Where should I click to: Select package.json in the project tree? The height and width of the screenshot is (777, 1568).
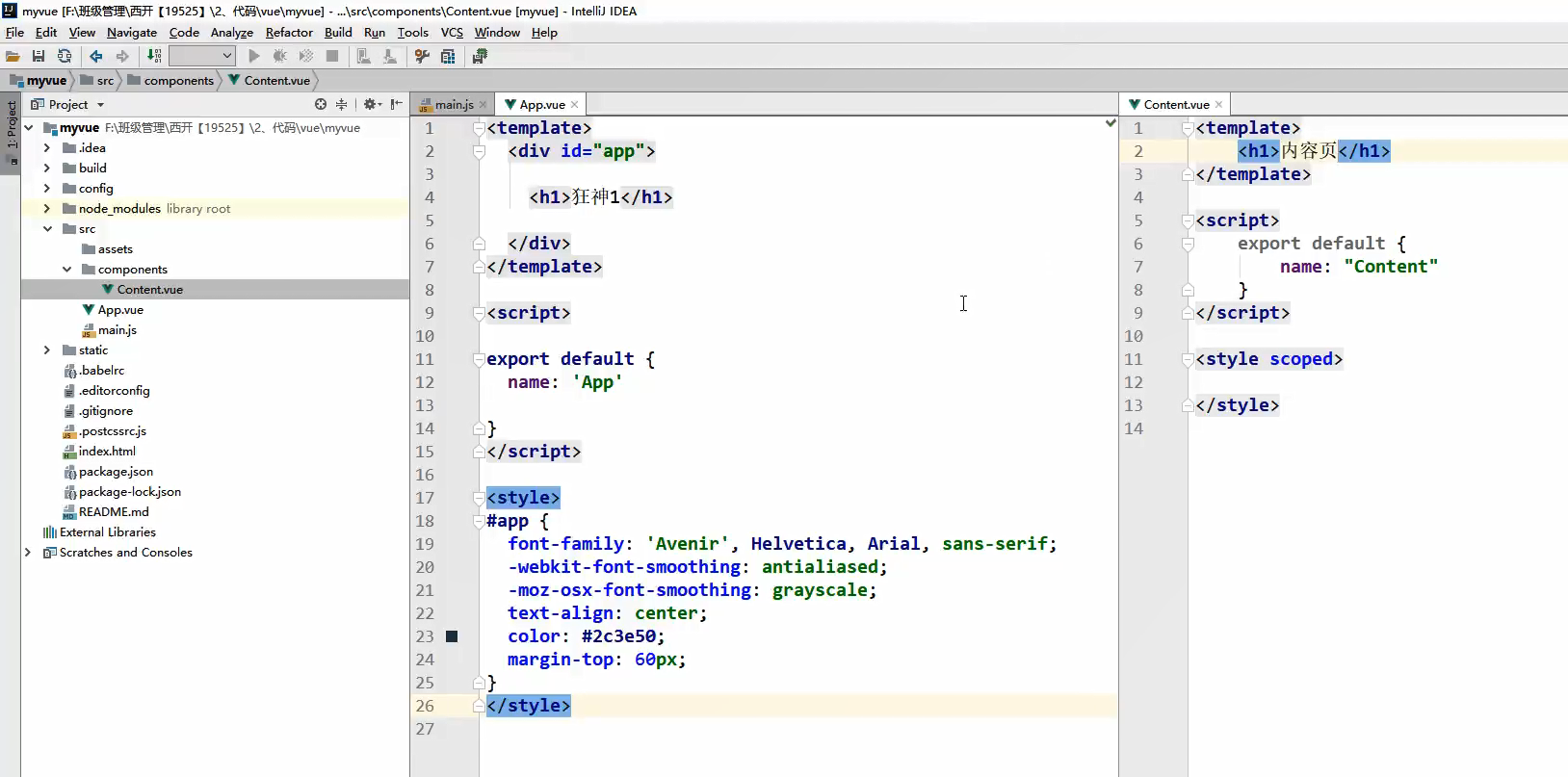(x=116, y=472)
